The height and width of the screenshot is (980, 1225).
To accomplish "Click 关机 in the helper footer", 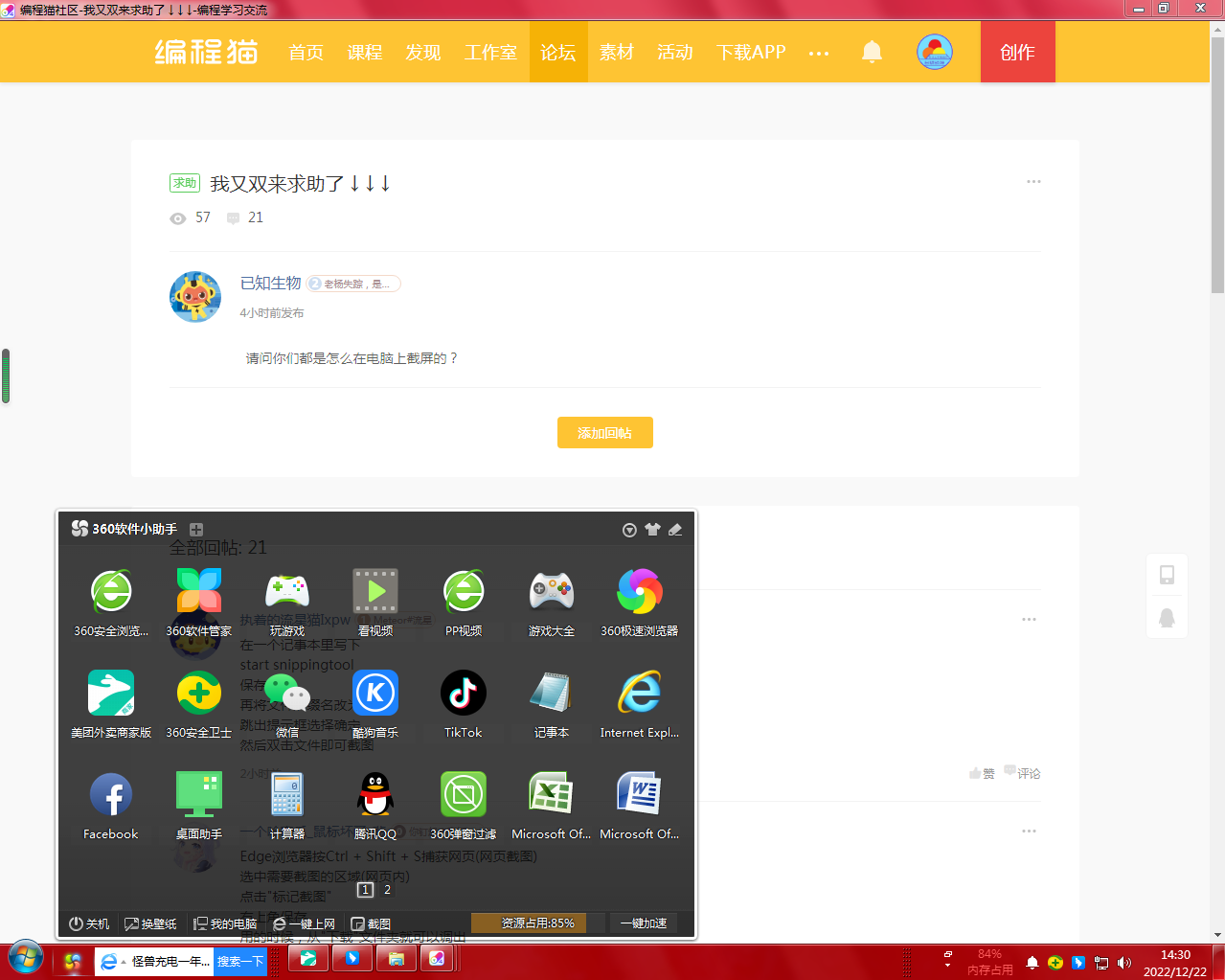I will 90,923.
